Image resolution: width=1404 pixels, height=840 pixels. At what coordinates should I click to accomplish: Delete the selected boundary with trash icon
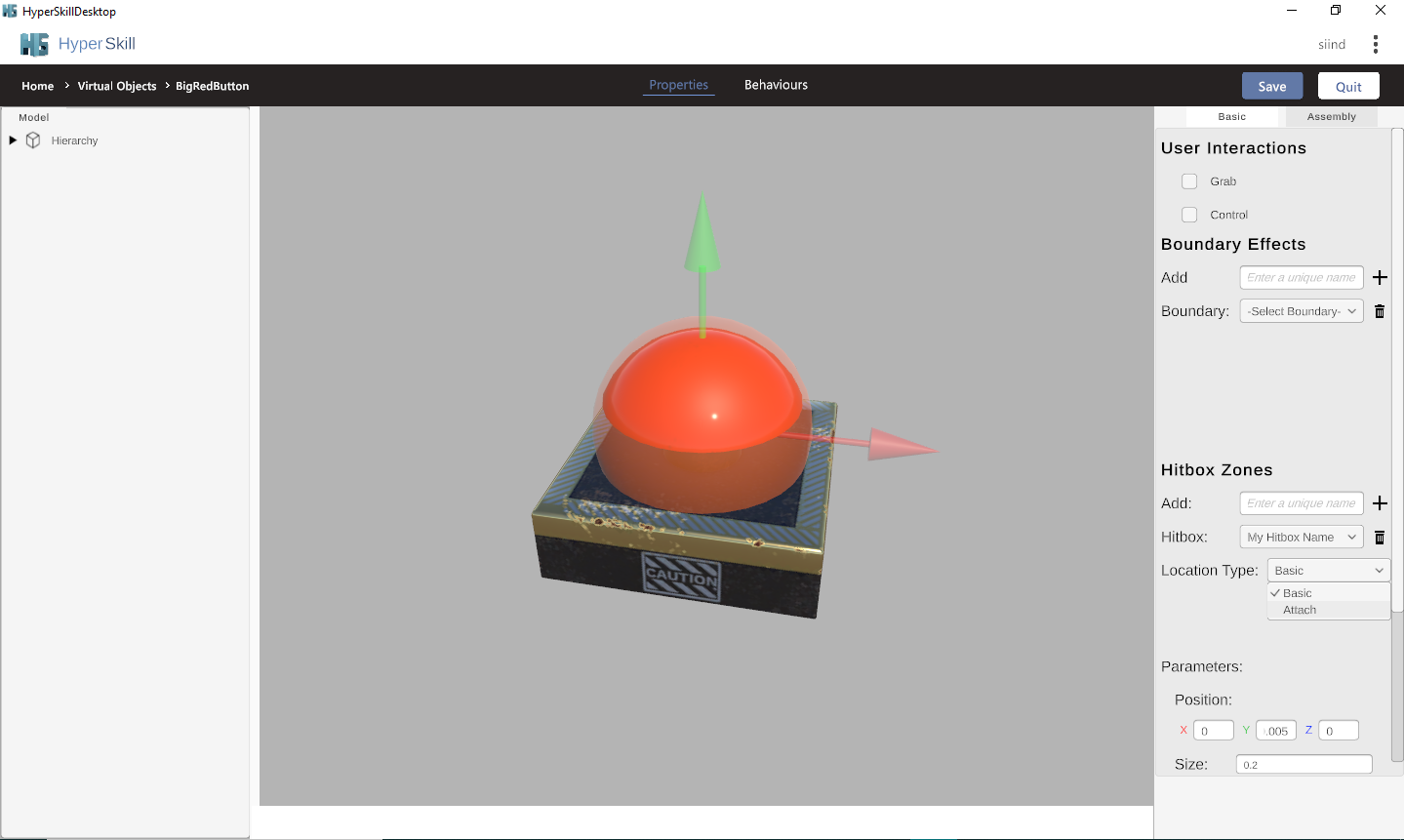1380,311
